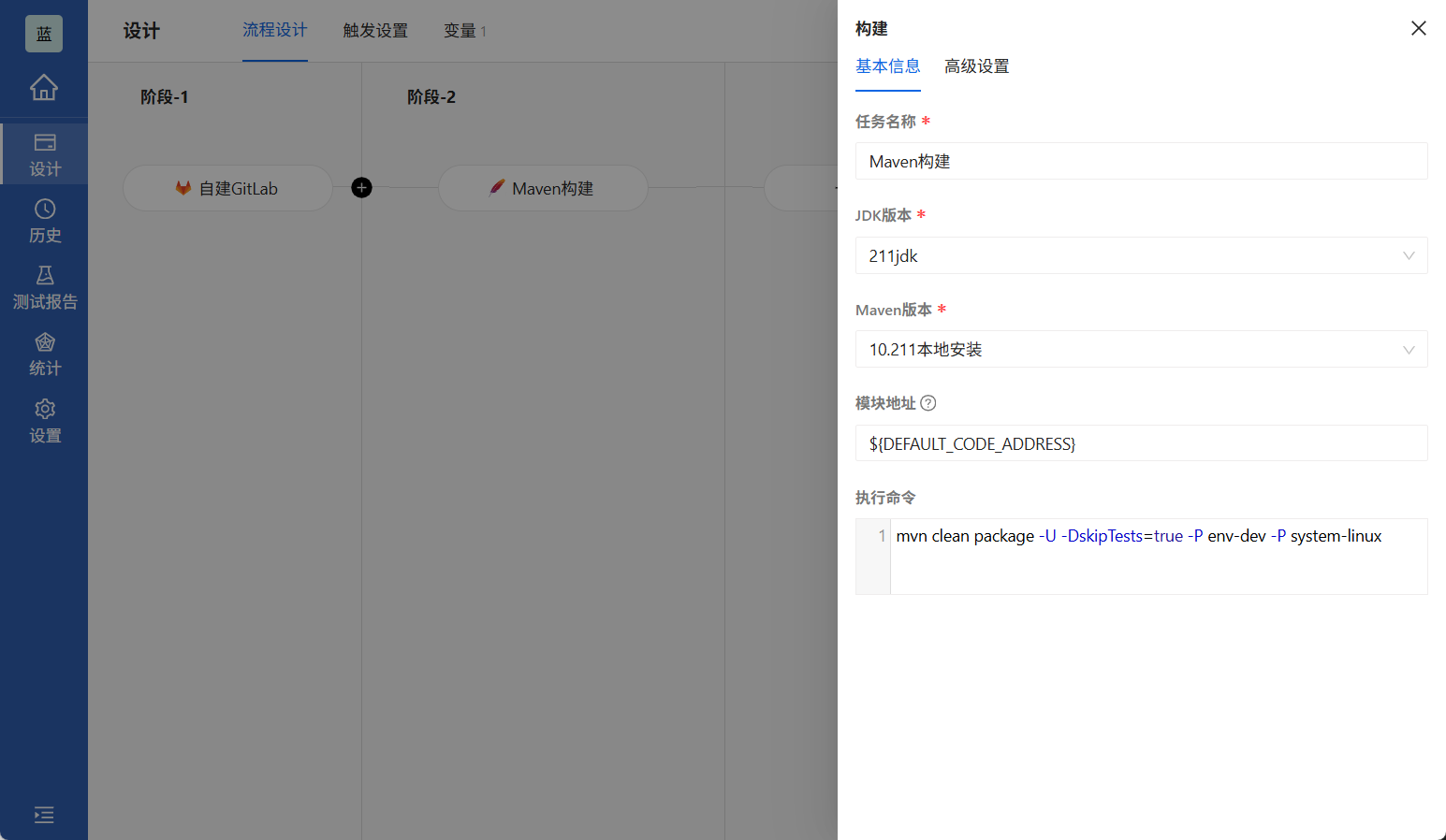This screenshot has width=1446, height=840.
Task: Click the GitLab fox icon on 自建GitLab node
Action: 183,187
